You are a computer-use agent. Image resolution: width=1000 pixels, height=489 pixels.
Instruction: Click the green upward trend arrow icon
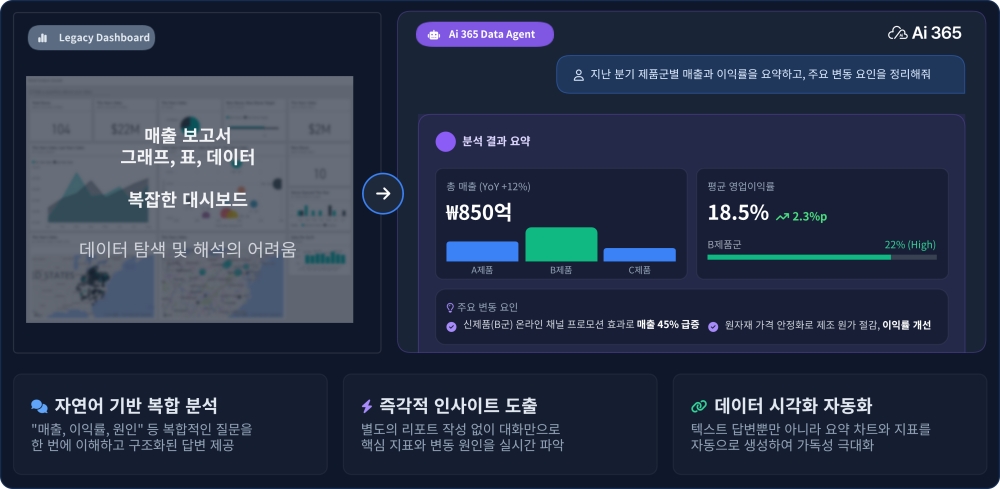click(x=781, y=215)
